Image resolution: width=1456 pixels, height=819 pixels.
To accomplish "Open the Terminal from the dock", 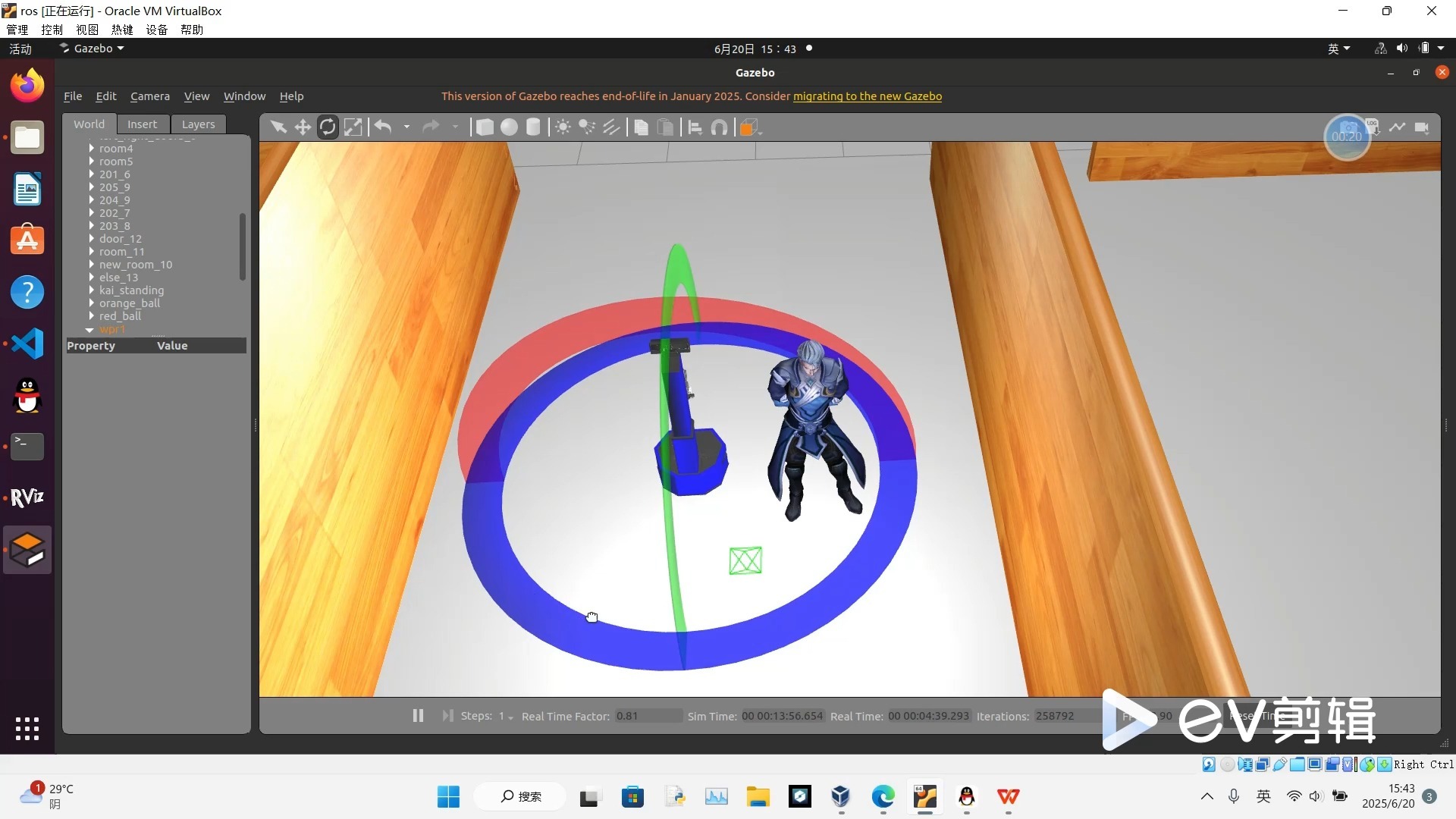I will pos(27,446).
